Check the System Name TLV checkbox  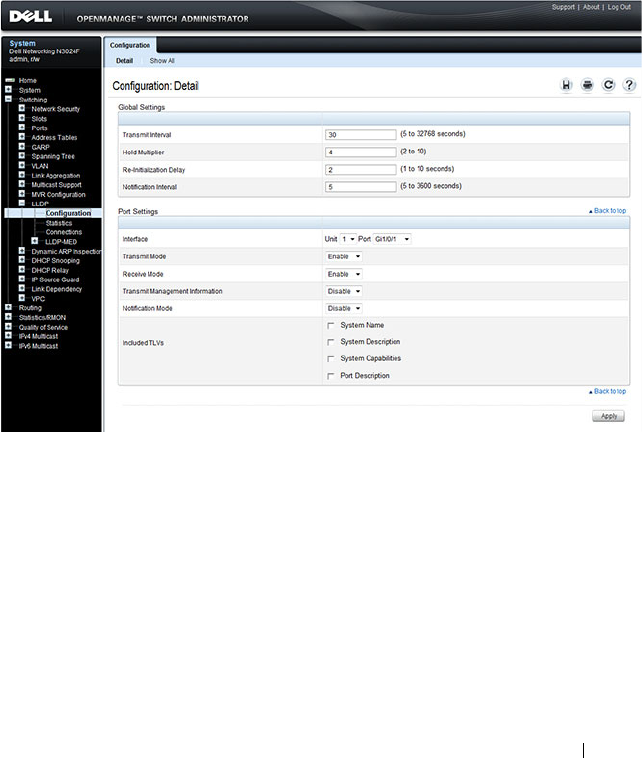(331, 325)
